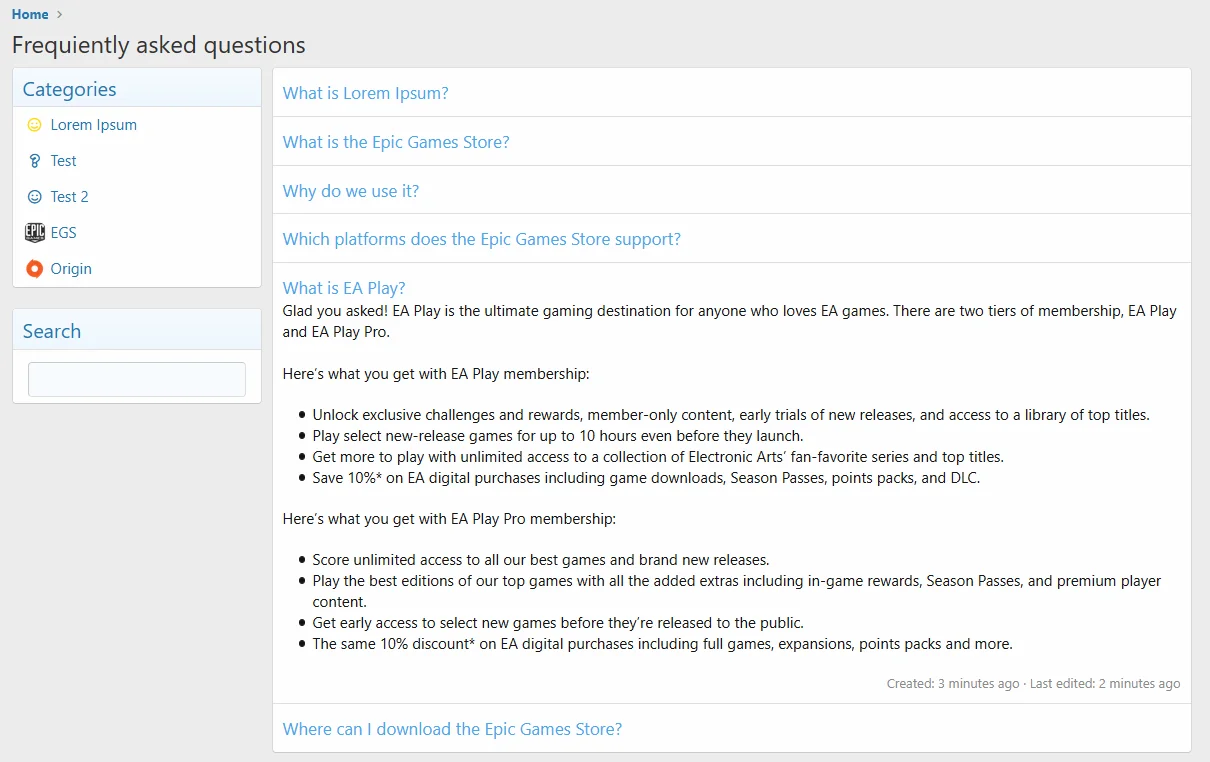
Task: Go to Home via the breadcrumb link
Action: 30,14
